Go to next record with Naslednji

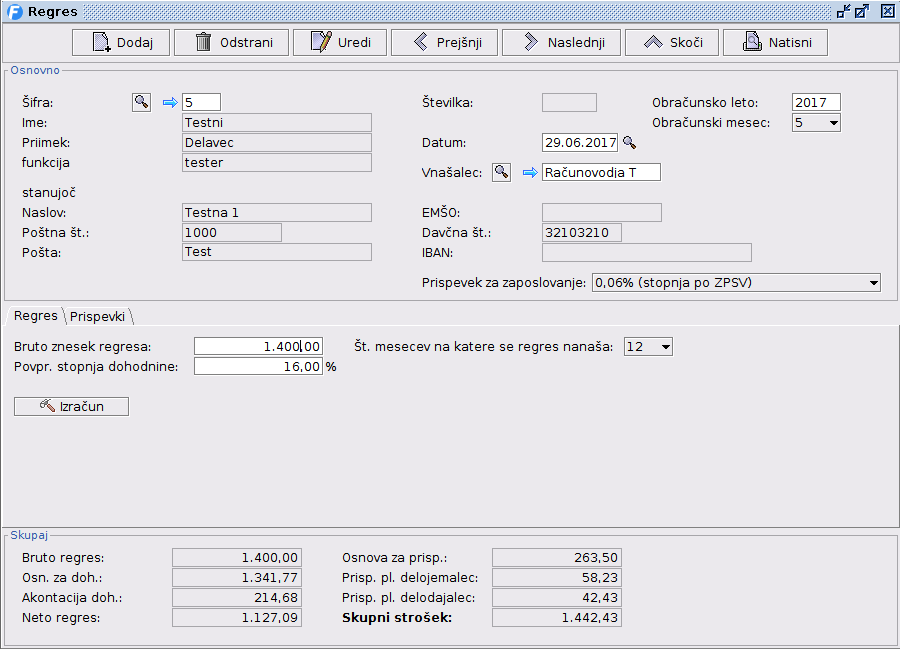click(x=561, y=42)
